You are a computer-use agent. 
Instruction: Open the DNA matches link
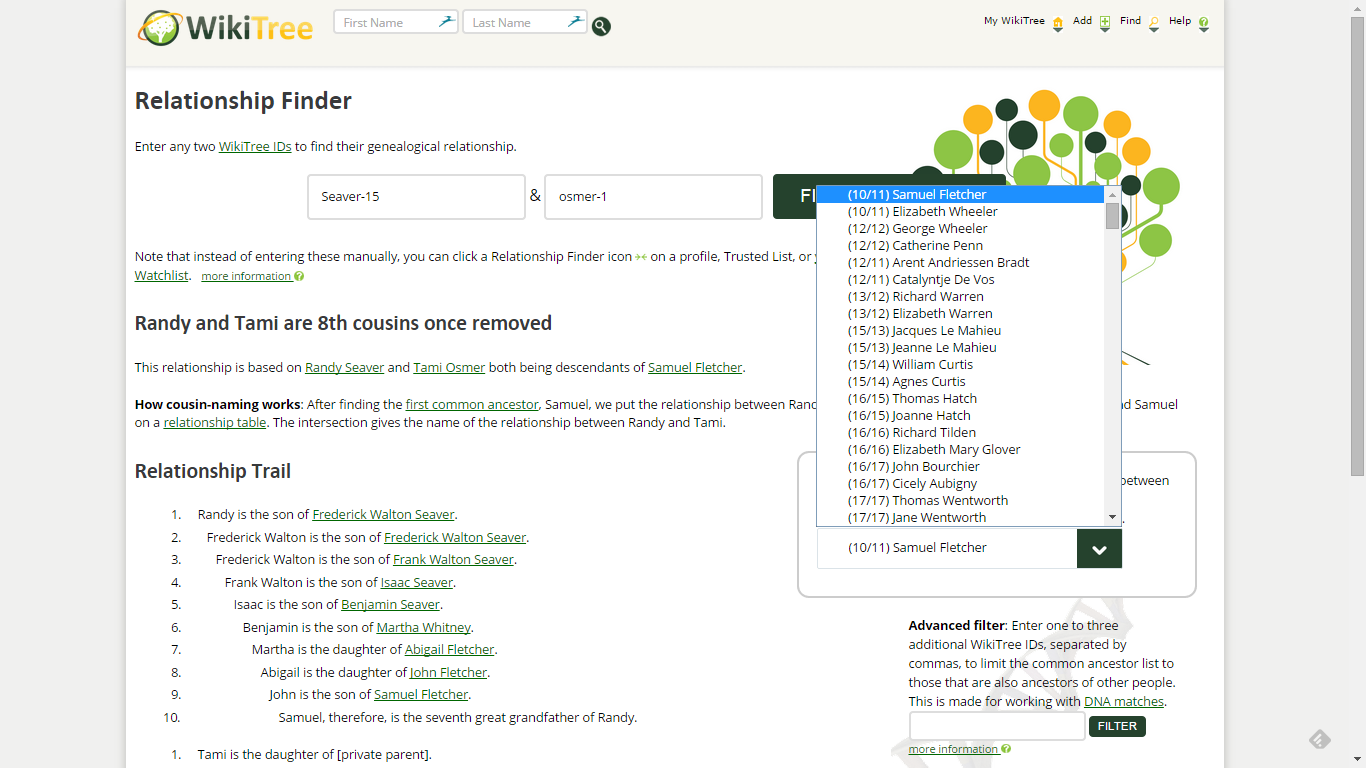tap(1125, 701)
